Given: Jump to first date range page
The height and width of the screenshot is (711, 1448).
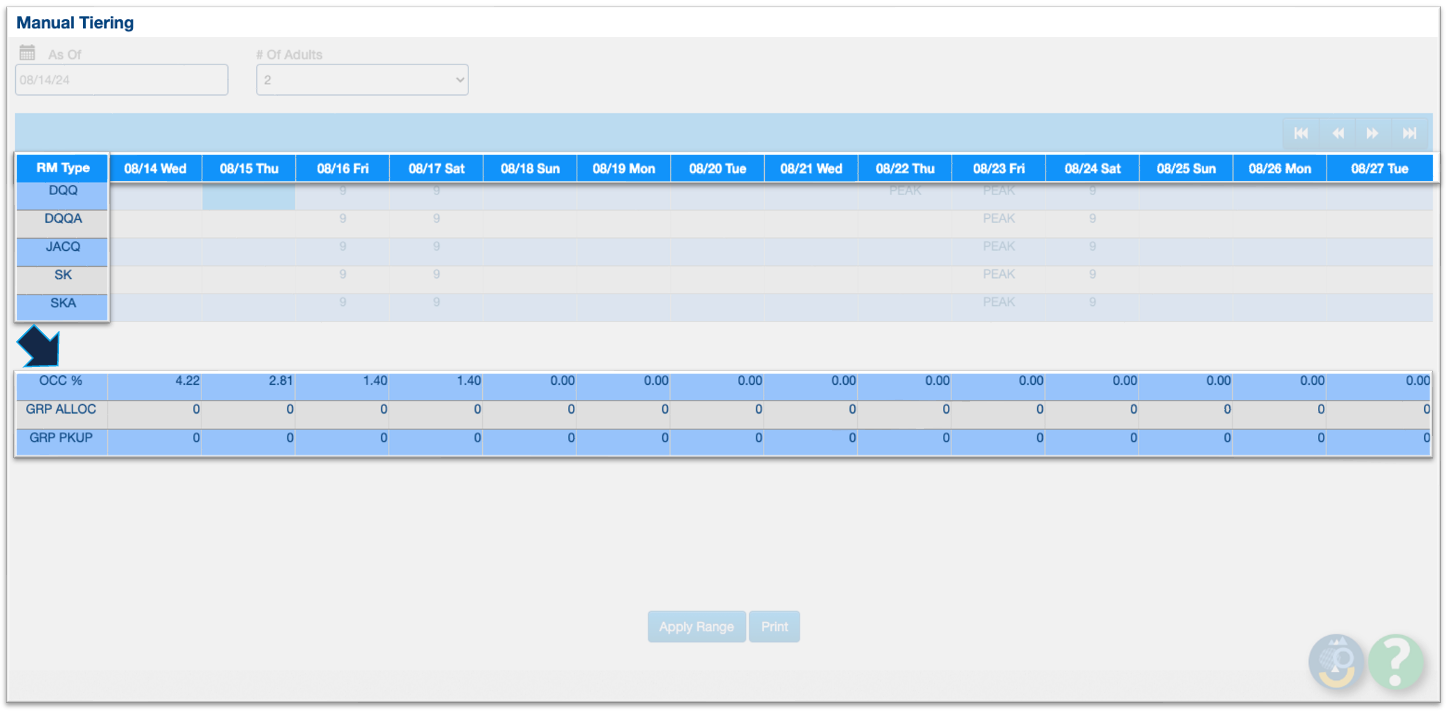Looking at the screenshot, I should pos(1301,133).
